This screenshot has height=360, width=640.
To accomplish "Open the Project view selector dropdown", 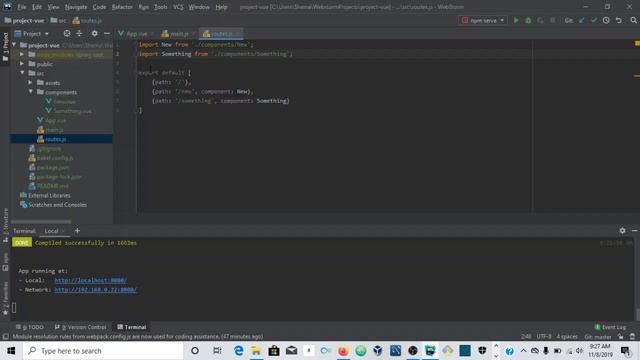I will (x=32, y=33).
